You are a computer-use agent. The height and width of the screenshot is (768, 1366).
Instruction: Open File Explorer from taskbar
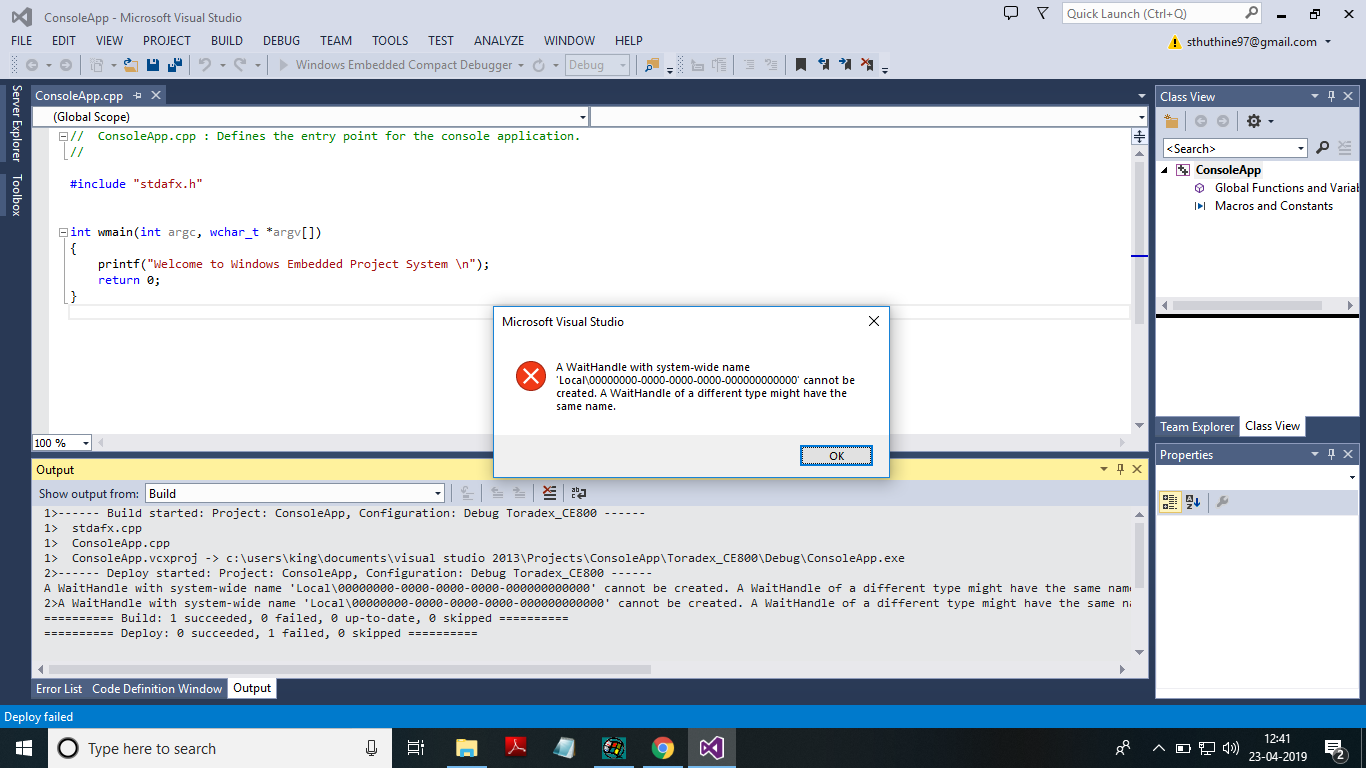click(466, 748)
